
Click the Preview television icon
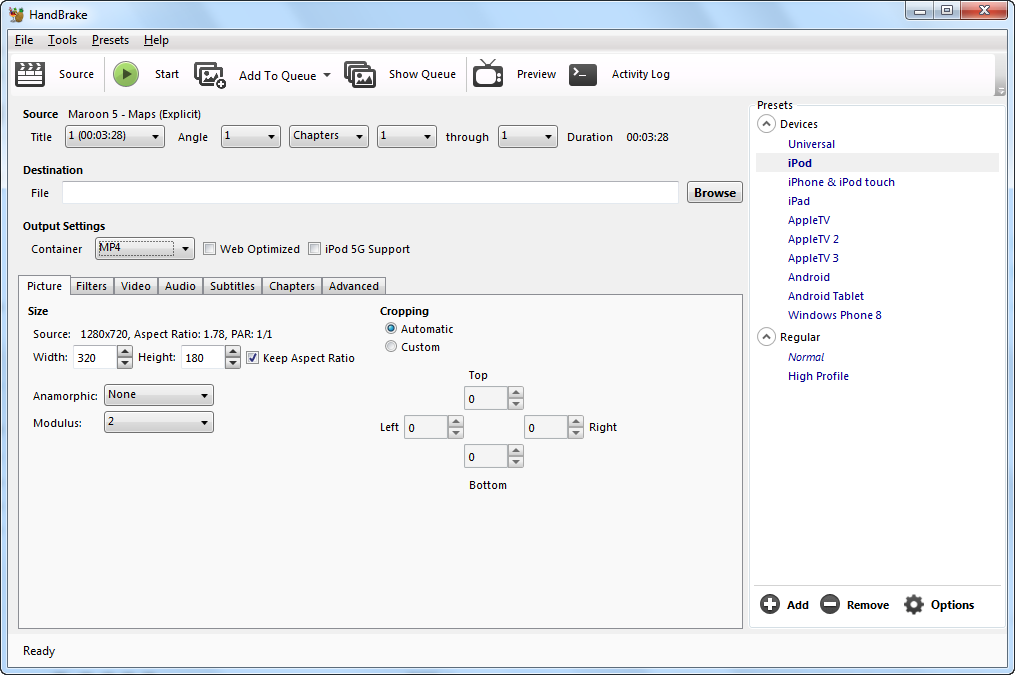coord(488,74)
